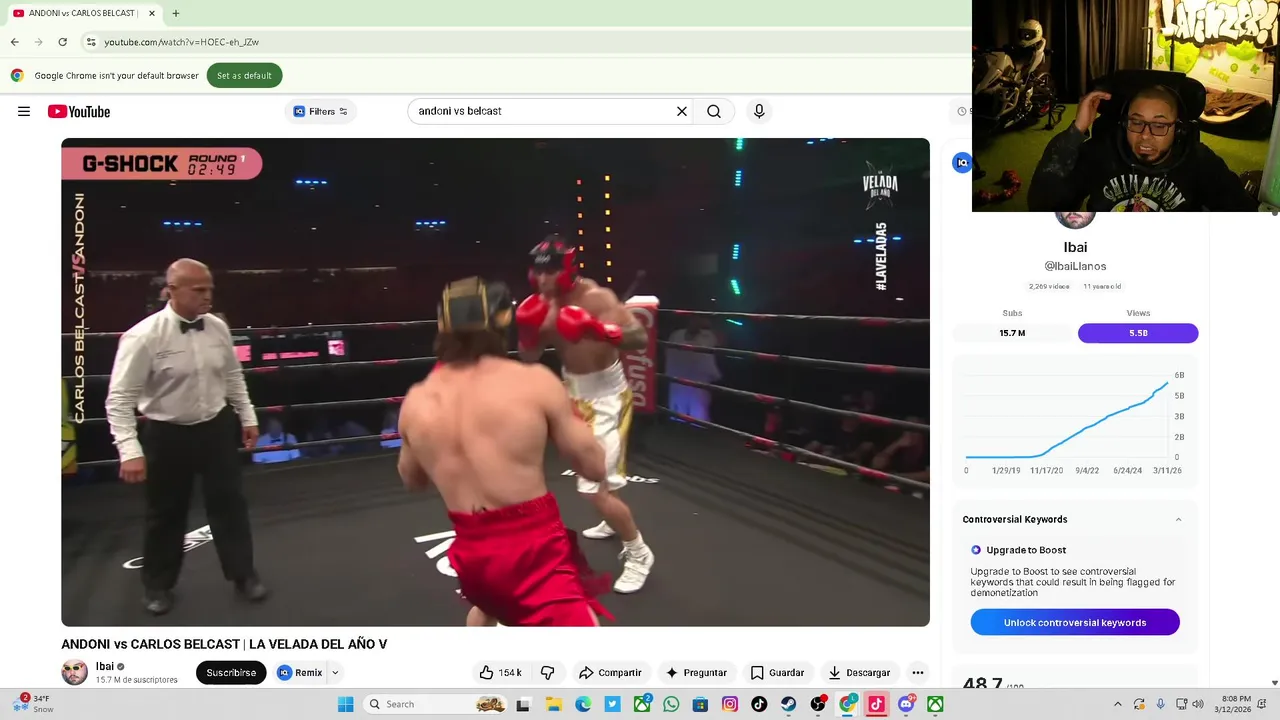Screen dimensions: 1280x720
Task: Go to the YouTube home logo
Action: coord(79,112)
